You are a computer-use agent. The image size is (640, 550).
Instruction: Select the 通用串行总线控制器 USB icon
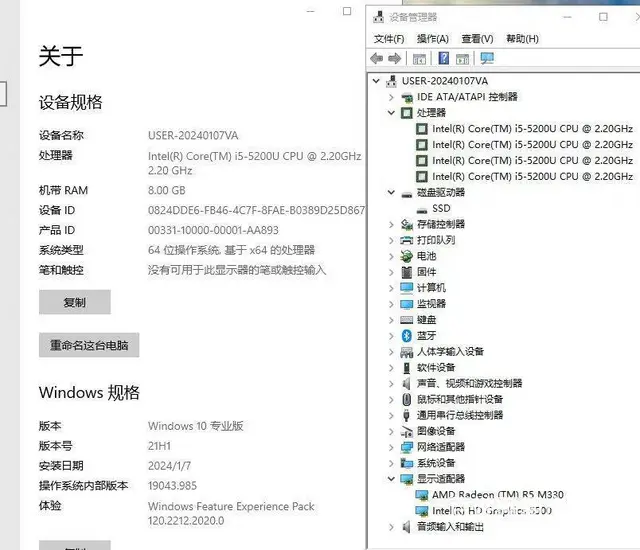pos(407,415)
